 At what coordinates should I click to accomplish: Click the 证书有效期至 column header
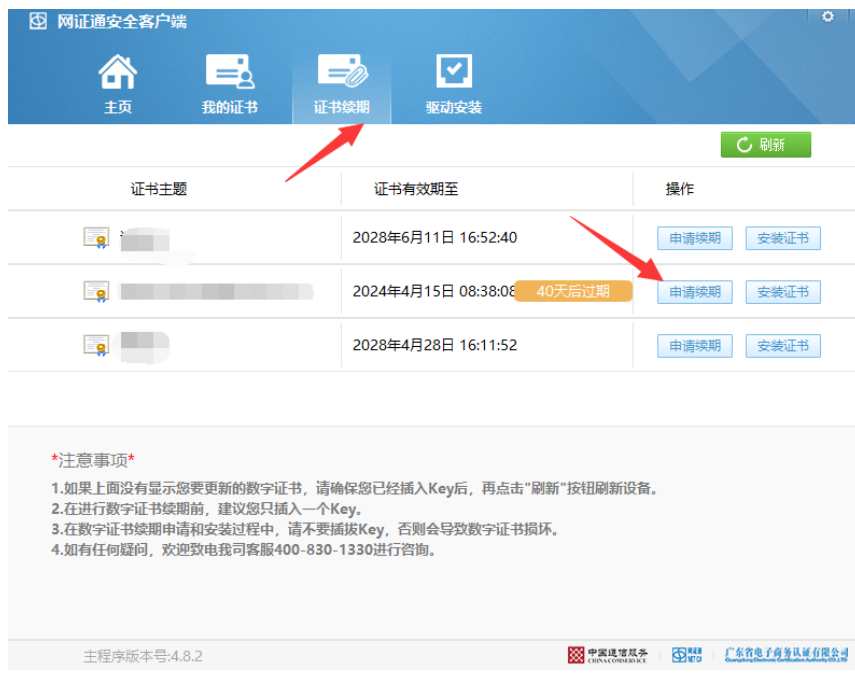416,189
